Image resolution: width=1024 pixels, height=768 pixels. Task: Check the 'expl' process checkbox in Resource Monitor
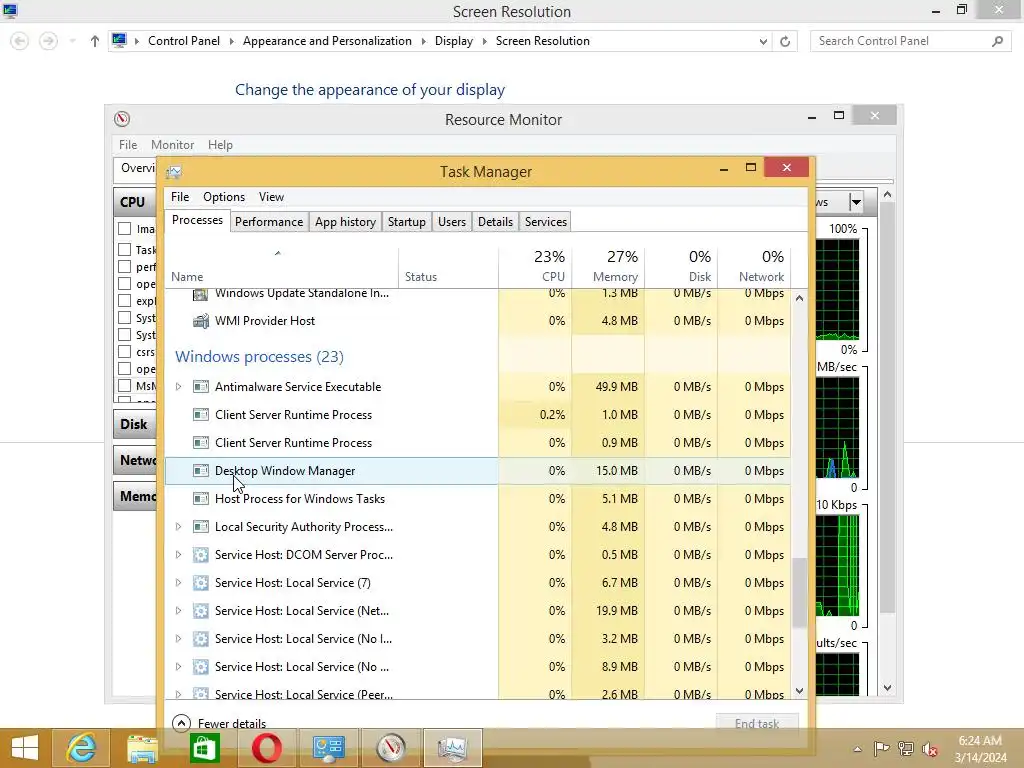tap(125, 300)
